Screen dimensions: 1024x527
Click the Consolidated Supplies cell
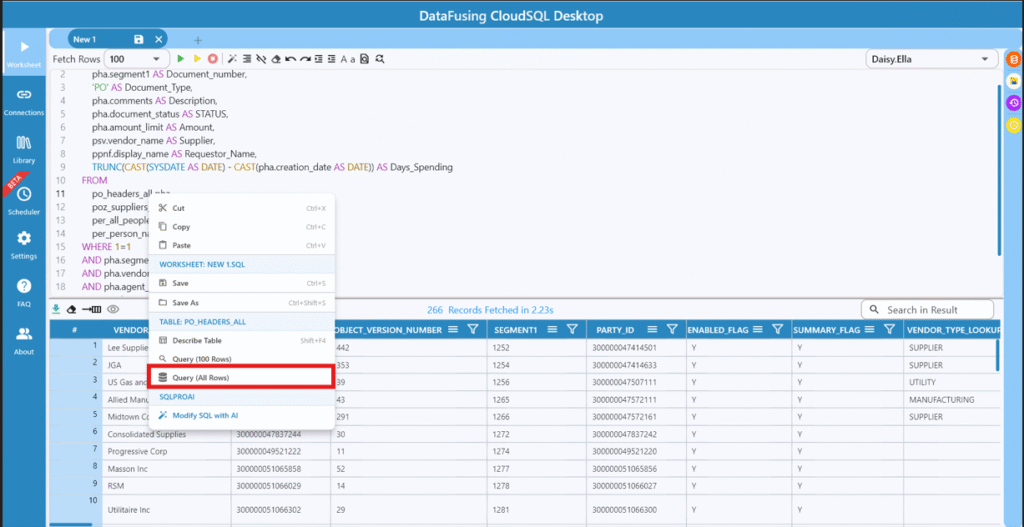click(x=167, y=434)
